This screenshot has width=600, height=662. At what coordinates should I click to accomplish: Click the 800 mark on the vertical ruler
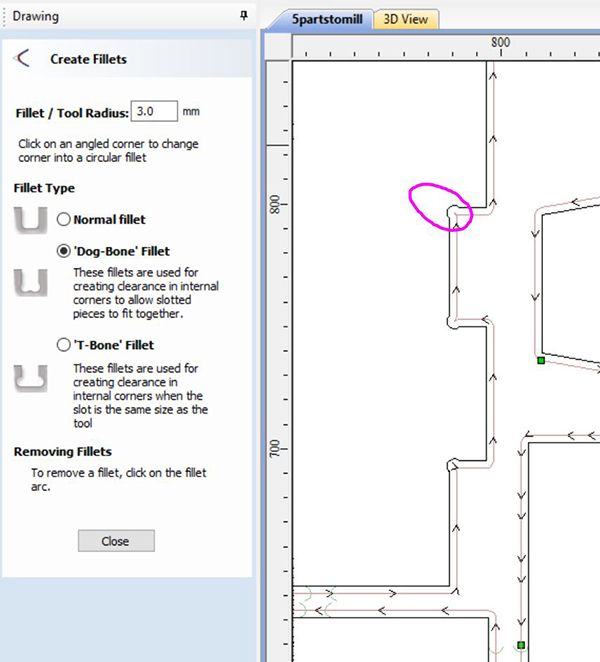(275, 204)
